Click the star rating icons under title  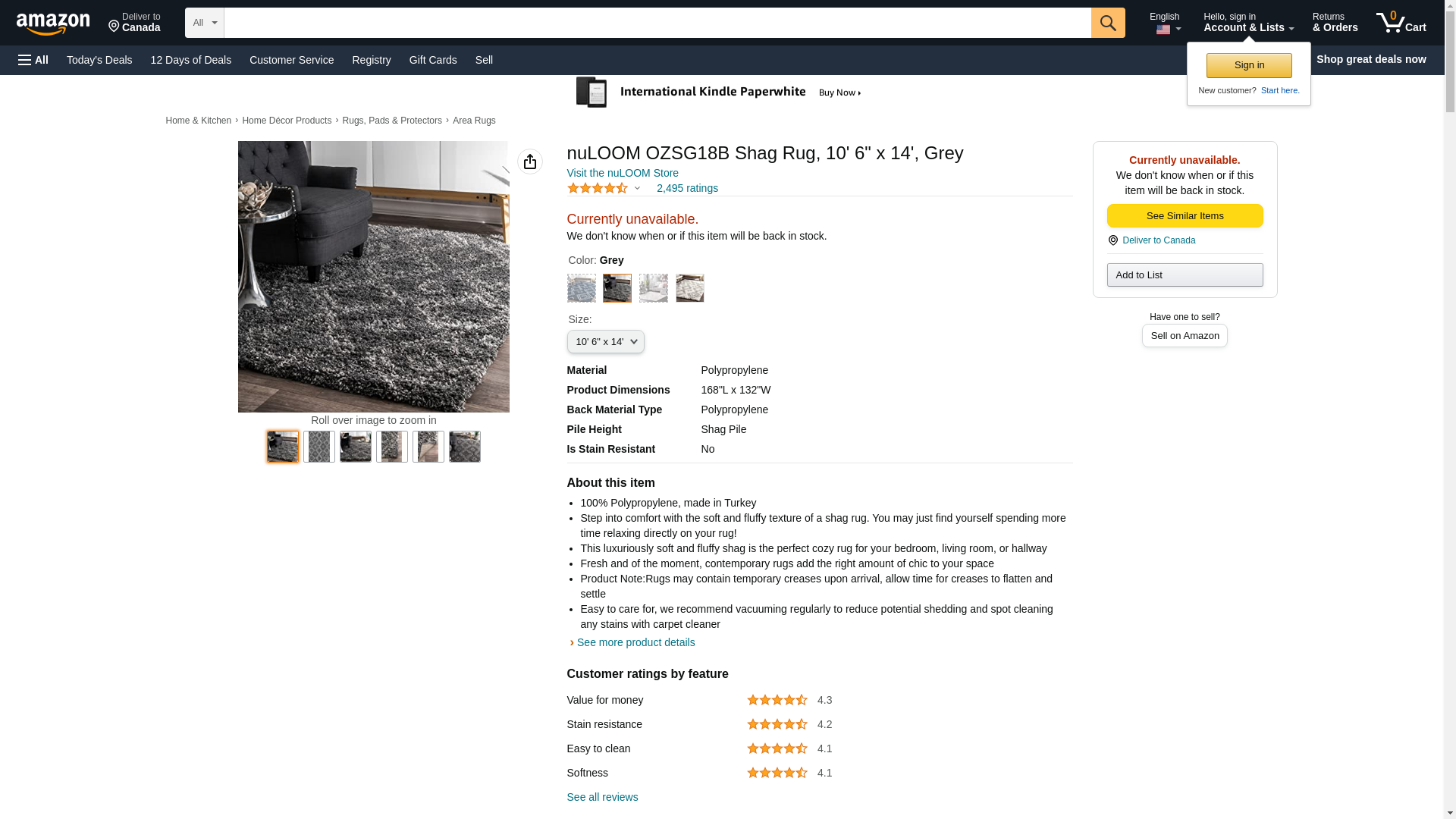click(x=597, y=188)
